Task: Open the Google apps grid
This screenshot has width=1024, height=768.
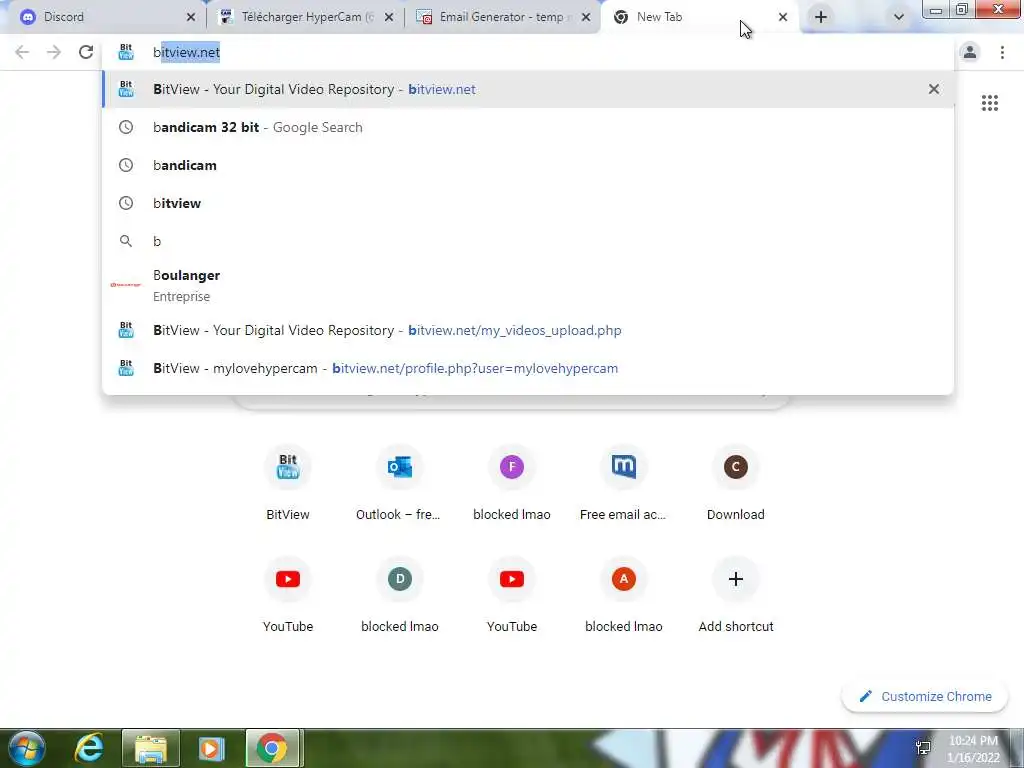Action: (x=989, y=103)
